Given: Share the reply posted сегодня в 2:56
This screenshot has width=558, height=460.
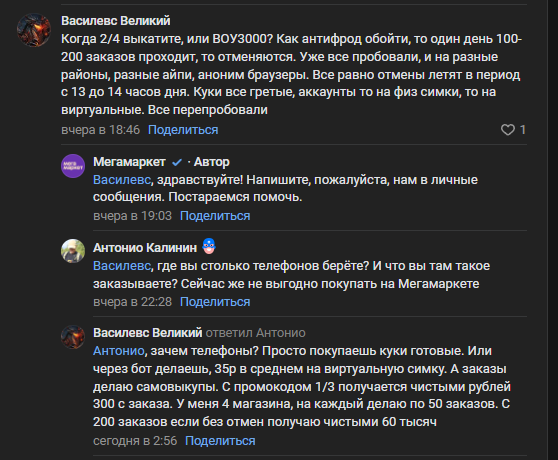Looking at the screenshot, I should click(x=220, y=441).
